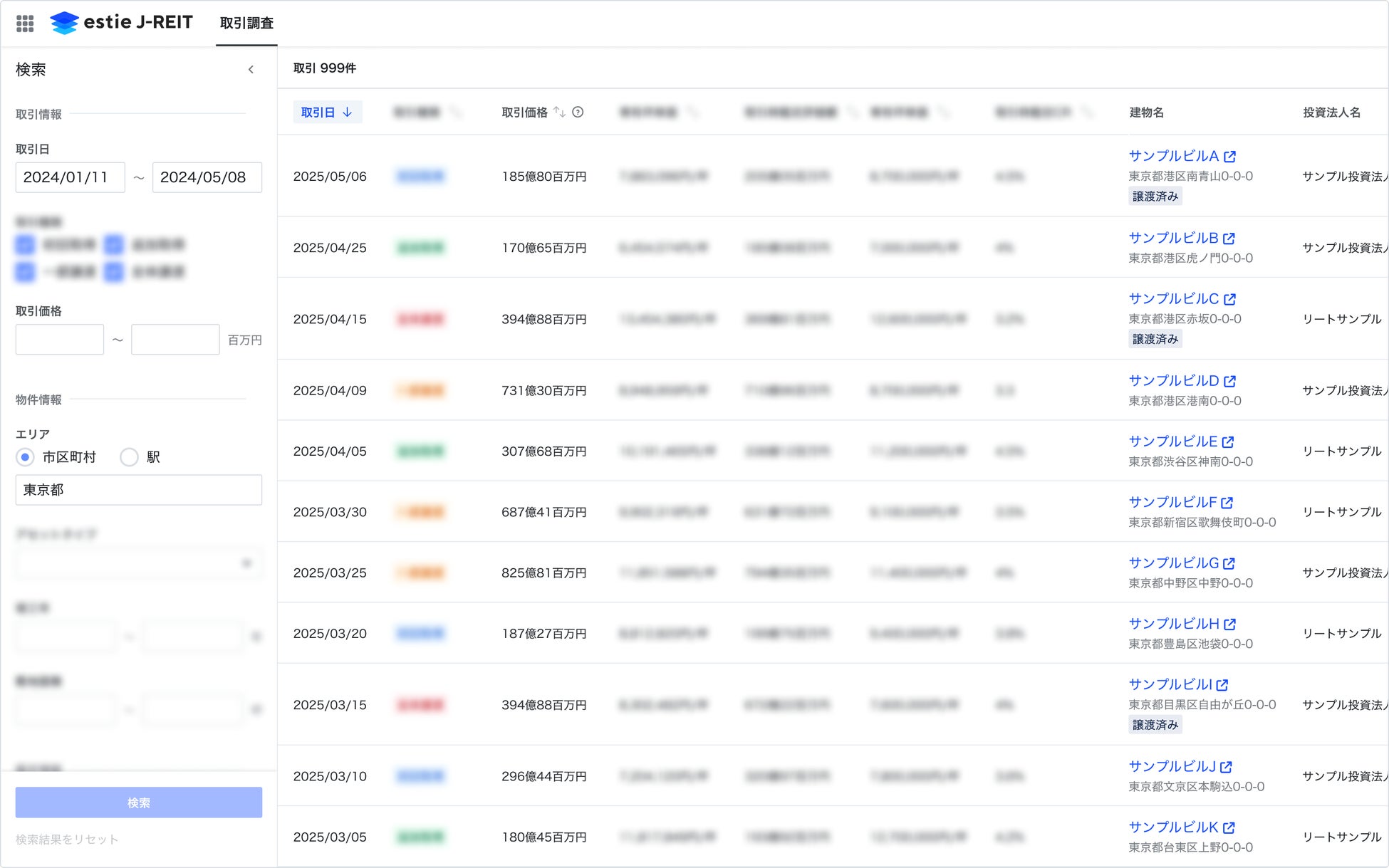Select the 駅 radio button
Image resolution: width=1389 pixels, height=868 pixels.
(129, 457)
